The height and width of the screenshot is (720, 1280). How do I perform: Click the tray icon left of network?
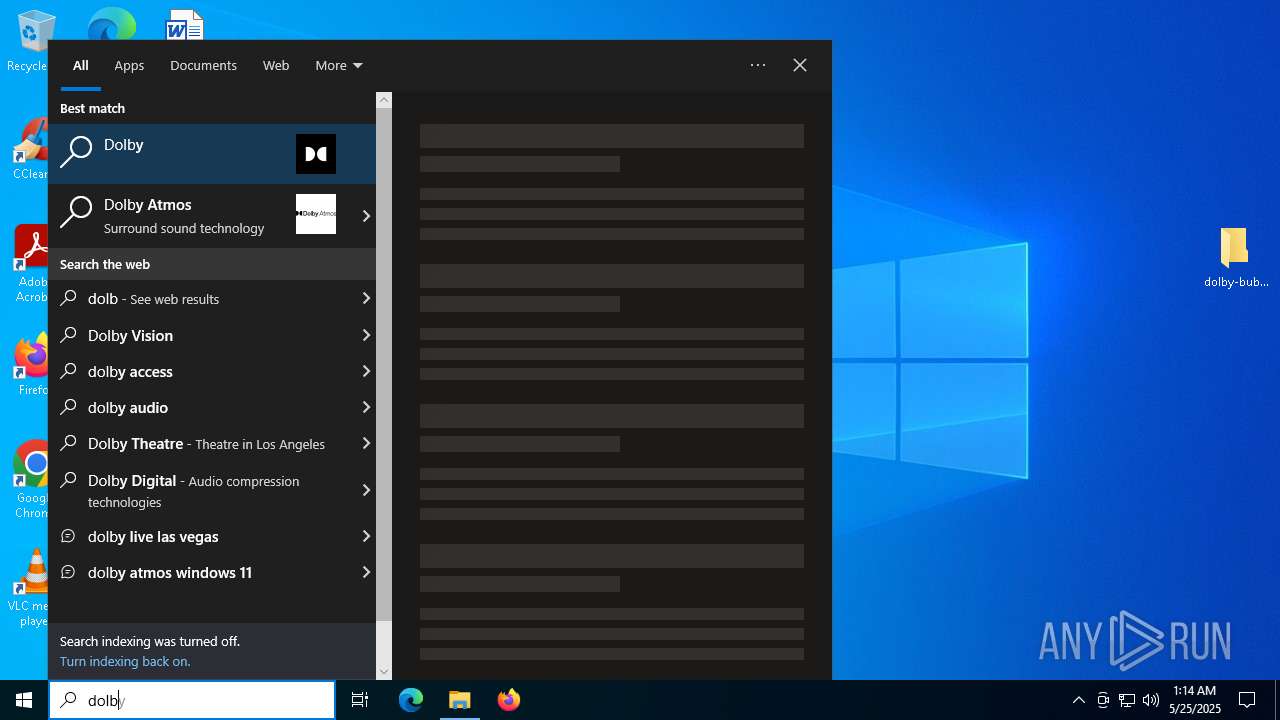pyautogui.click(x=1103, y=700)
